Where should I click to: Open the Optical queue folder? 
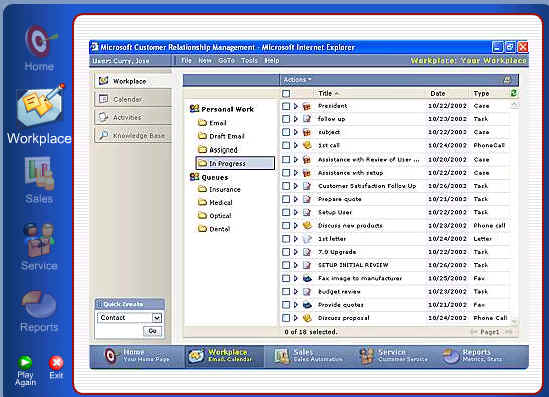click(x=215, y=216)
